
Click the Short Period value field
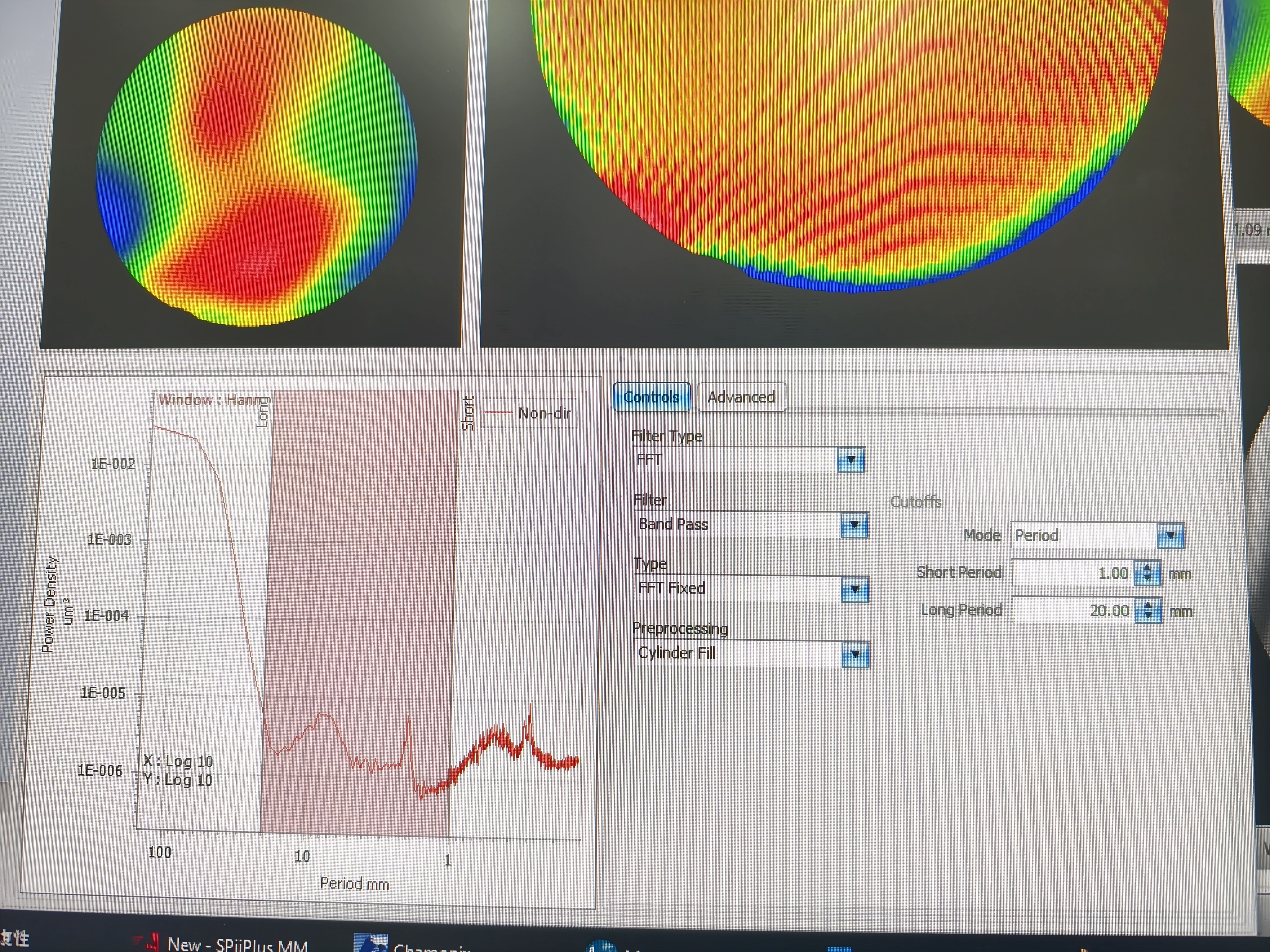click(x=1072, y=573)
